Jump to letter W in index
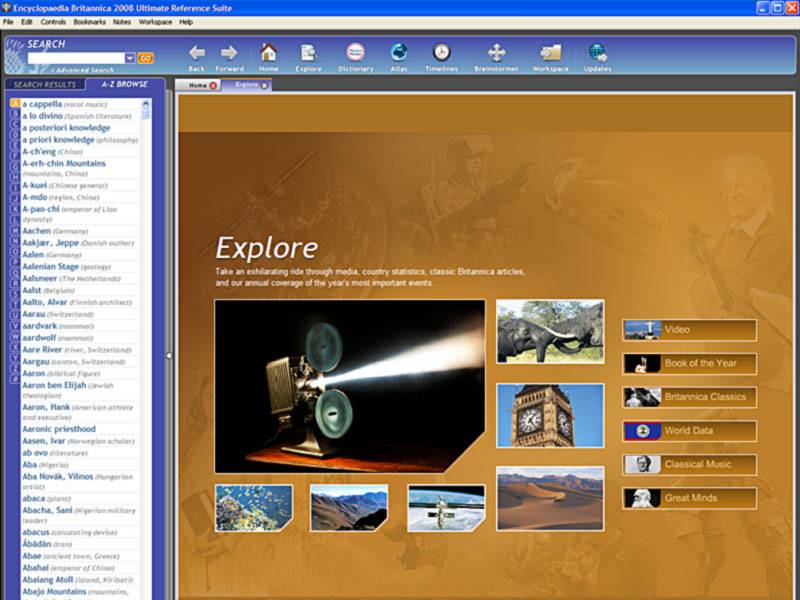The width and height of the screenshot is (800, 600). pyautogui.click(x=15, y=337)
